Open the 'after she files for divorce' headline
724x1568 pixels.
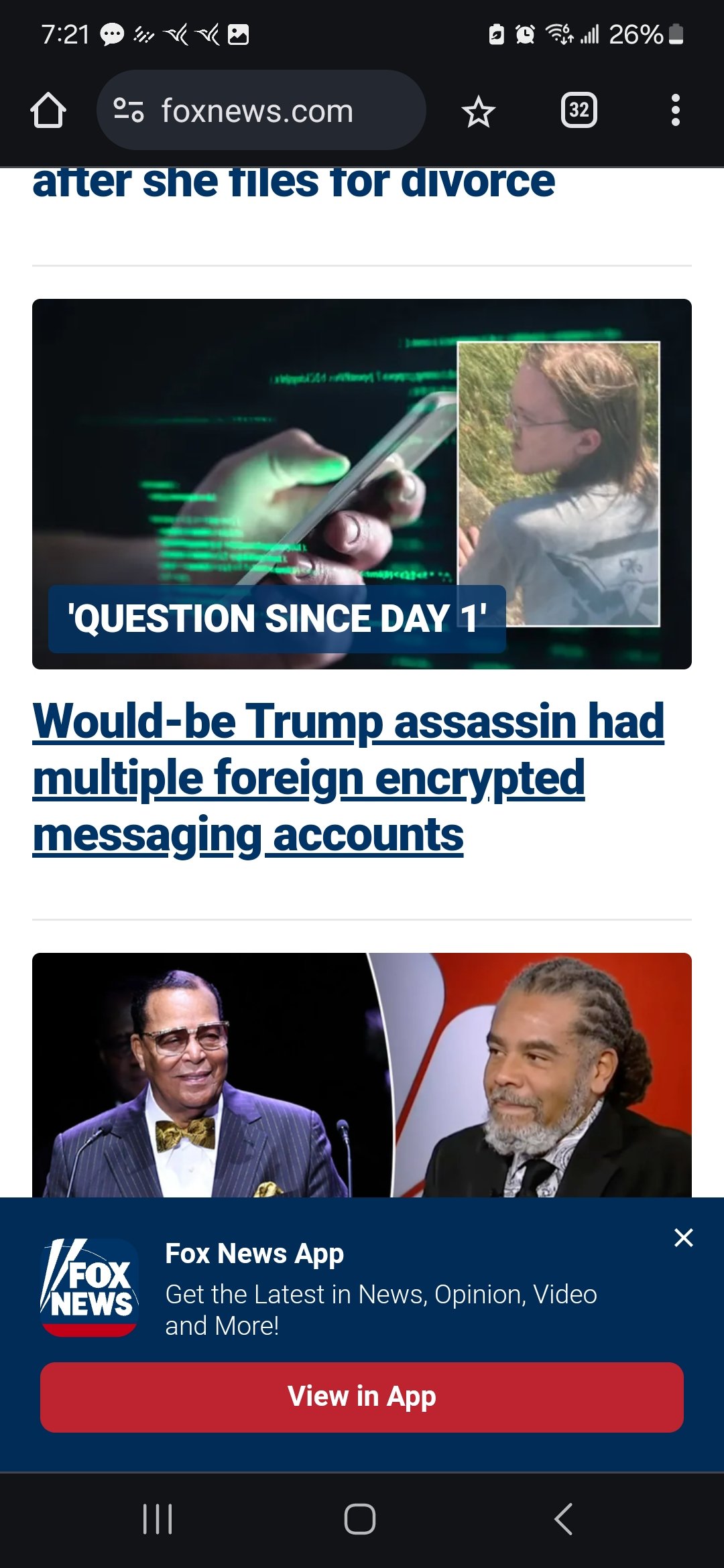pos(294,182)
